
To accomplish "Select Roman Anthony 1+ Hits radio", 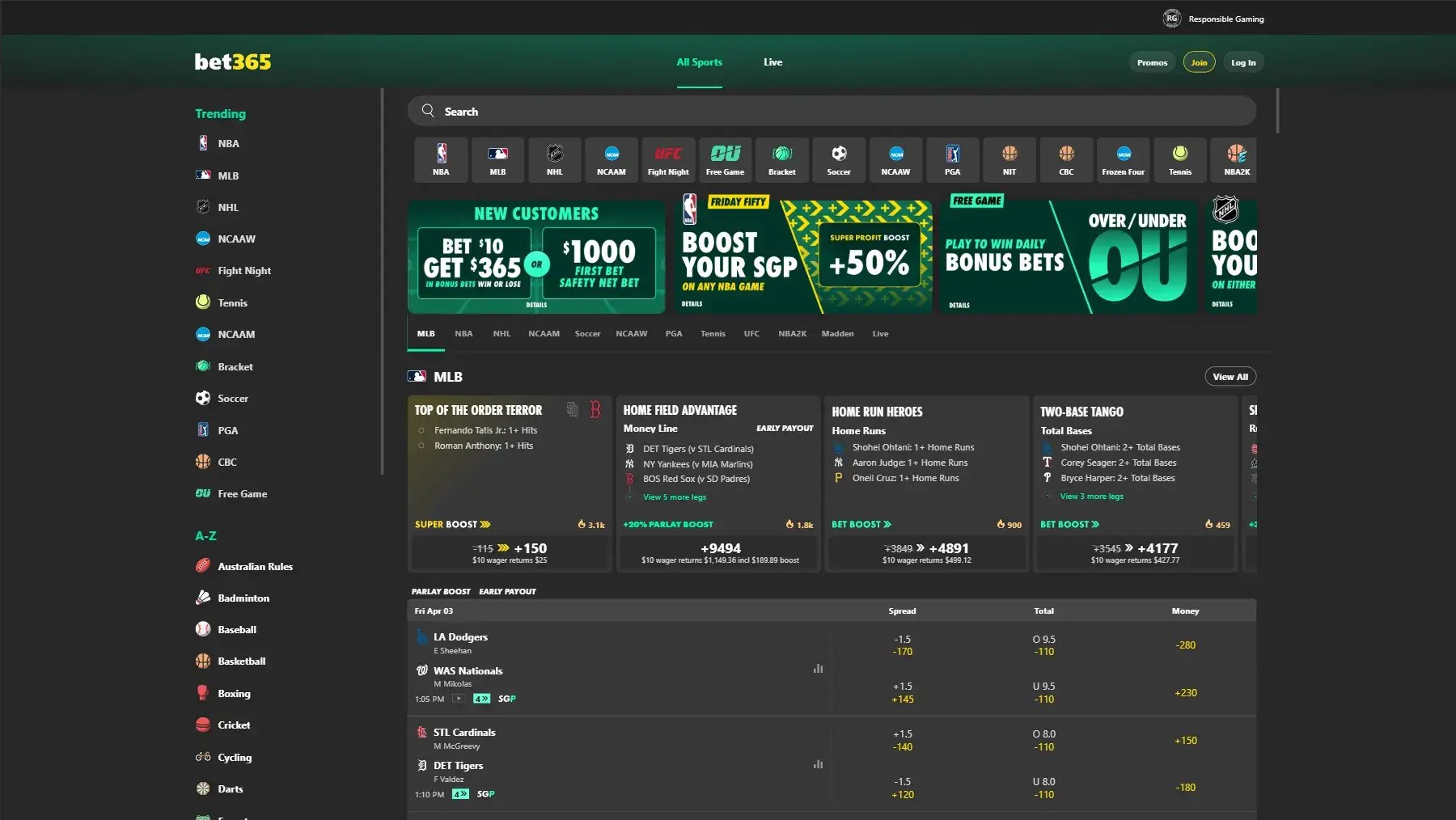I will pos(421,446).
